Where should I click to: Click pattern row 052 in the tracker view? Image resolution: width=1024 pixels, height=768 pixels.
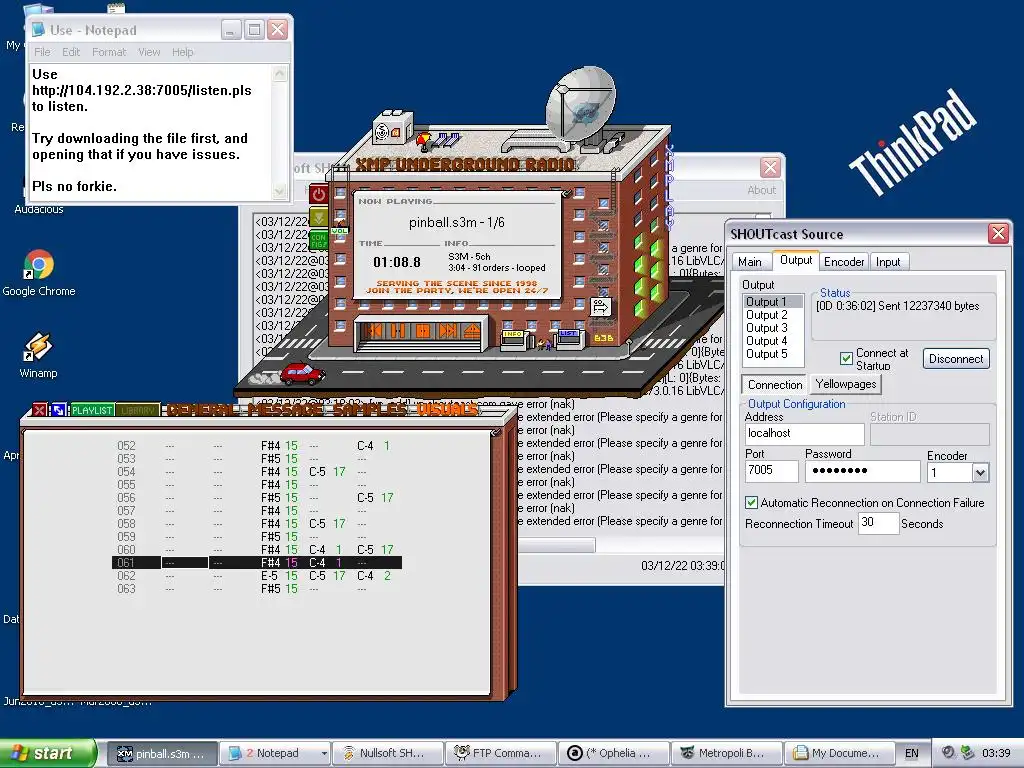(253, 445)
